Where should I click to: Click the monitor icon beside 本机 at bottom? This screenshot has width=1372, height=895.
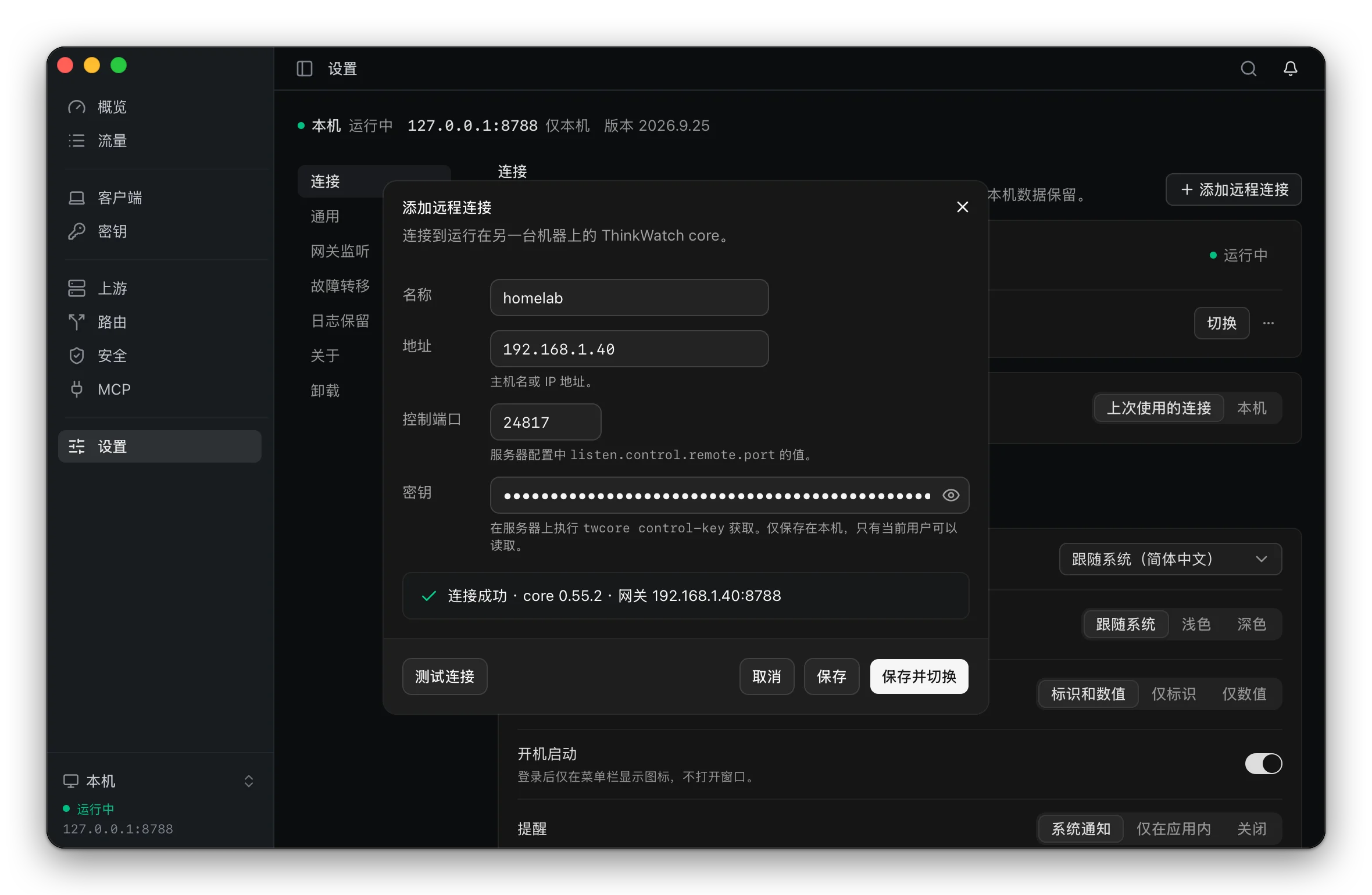pyautogui.click(x=71, y=781)
